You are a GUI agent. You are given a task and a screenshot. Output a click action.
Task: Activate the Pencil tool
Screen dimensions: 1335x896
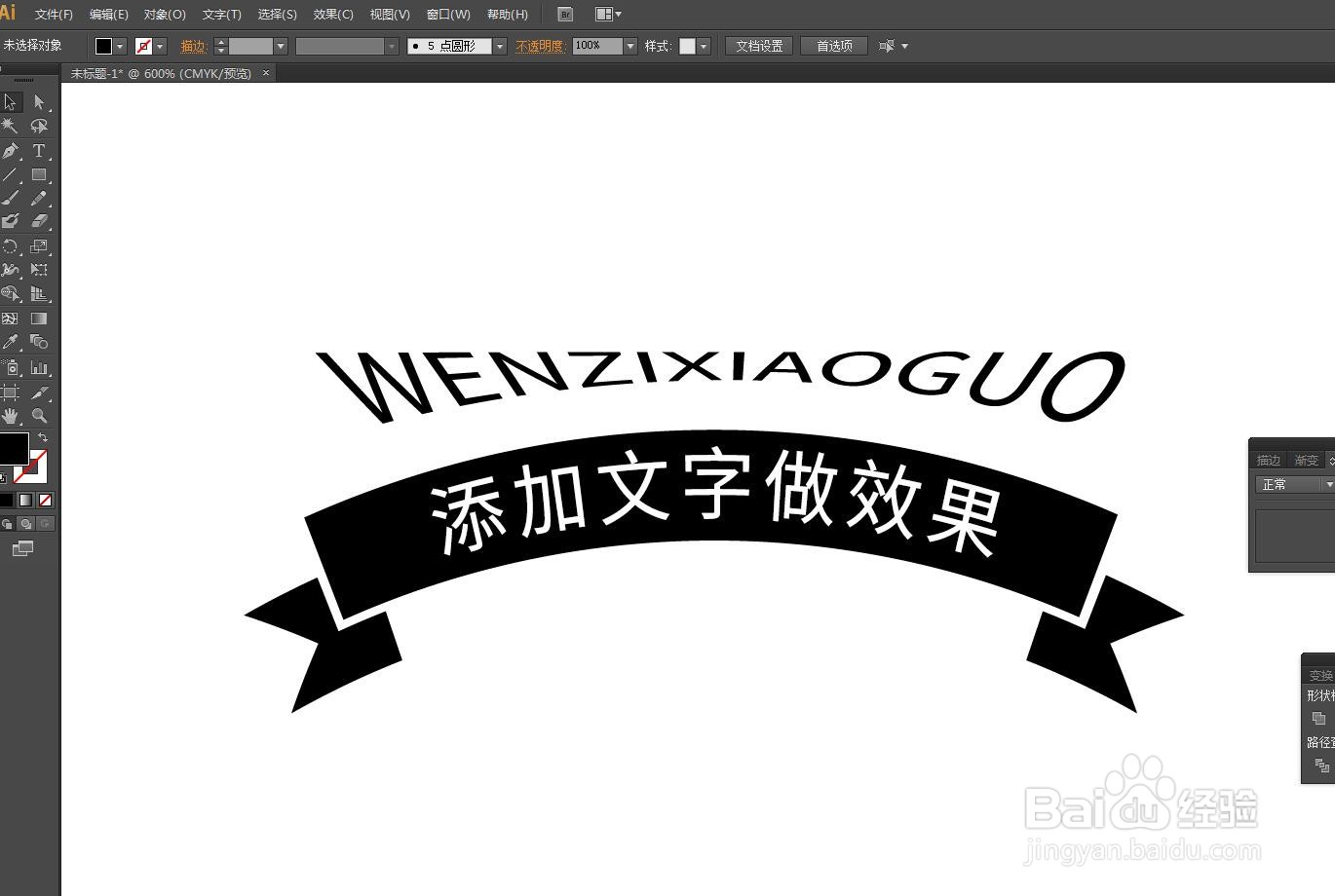(x=39, y=198)
